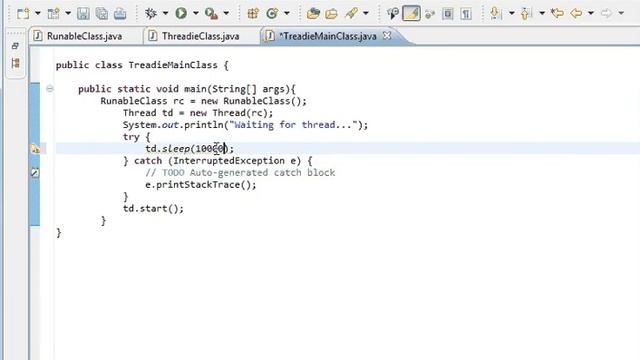Toggle Block Selection mode
The image size is (640, 360).
[x=447, y=14]
